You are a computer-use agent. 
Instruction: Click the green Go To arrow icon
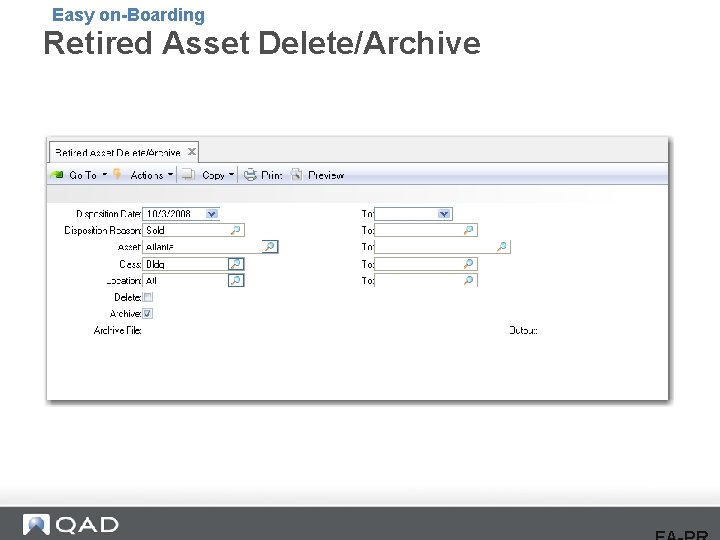[x=56, y=175]
